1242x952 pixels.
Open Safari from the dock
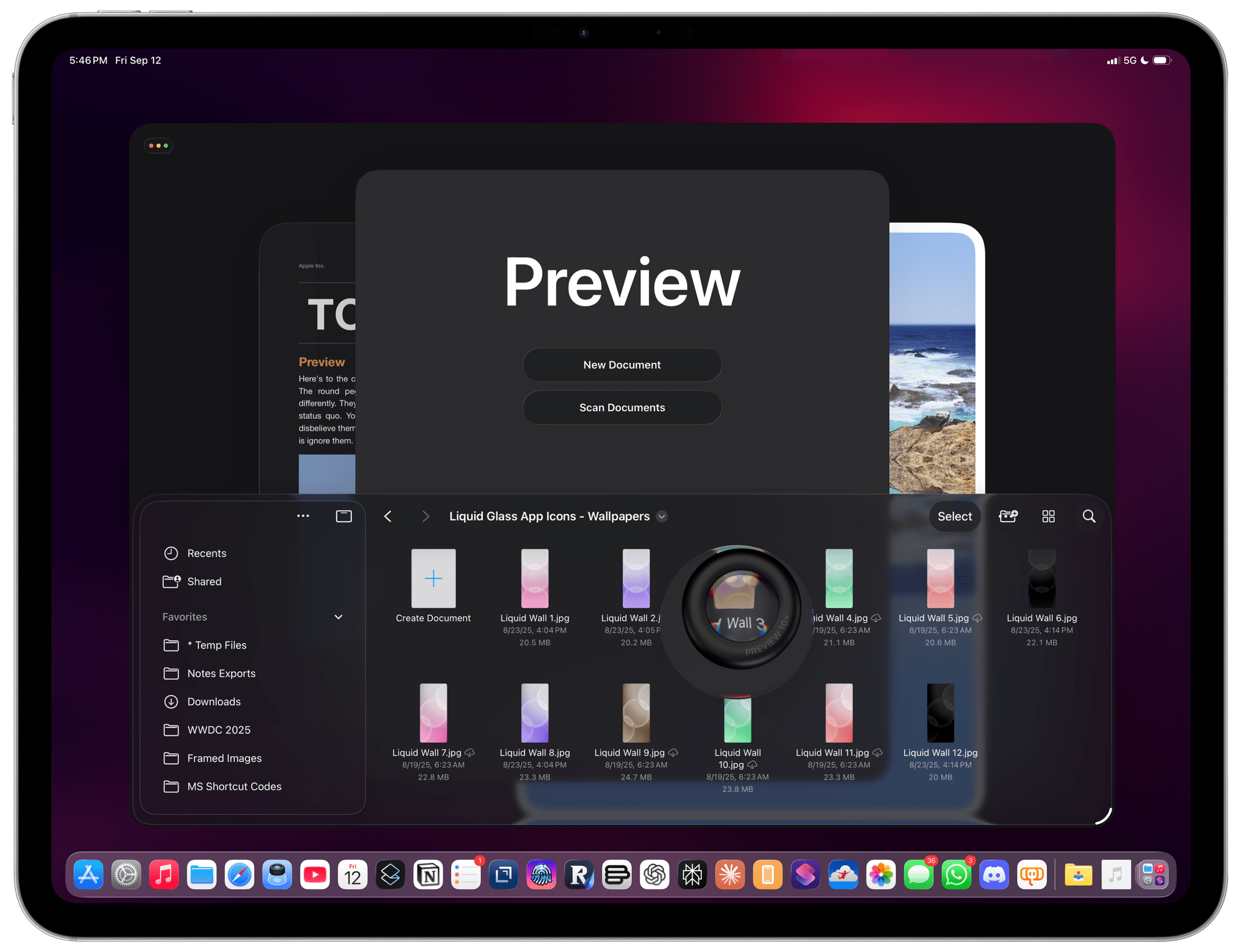[x=240, y=875]
